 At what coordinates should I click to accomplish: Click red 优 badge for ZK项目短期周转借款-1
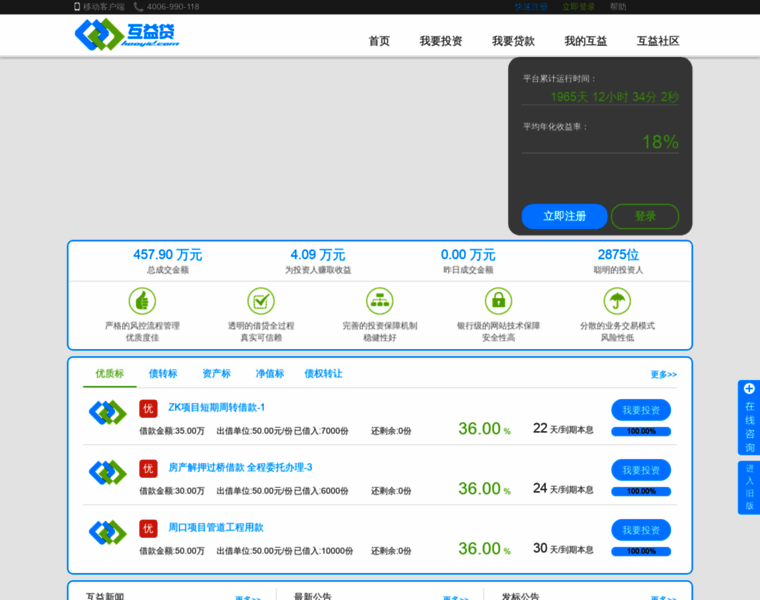(x=148, y=408)
